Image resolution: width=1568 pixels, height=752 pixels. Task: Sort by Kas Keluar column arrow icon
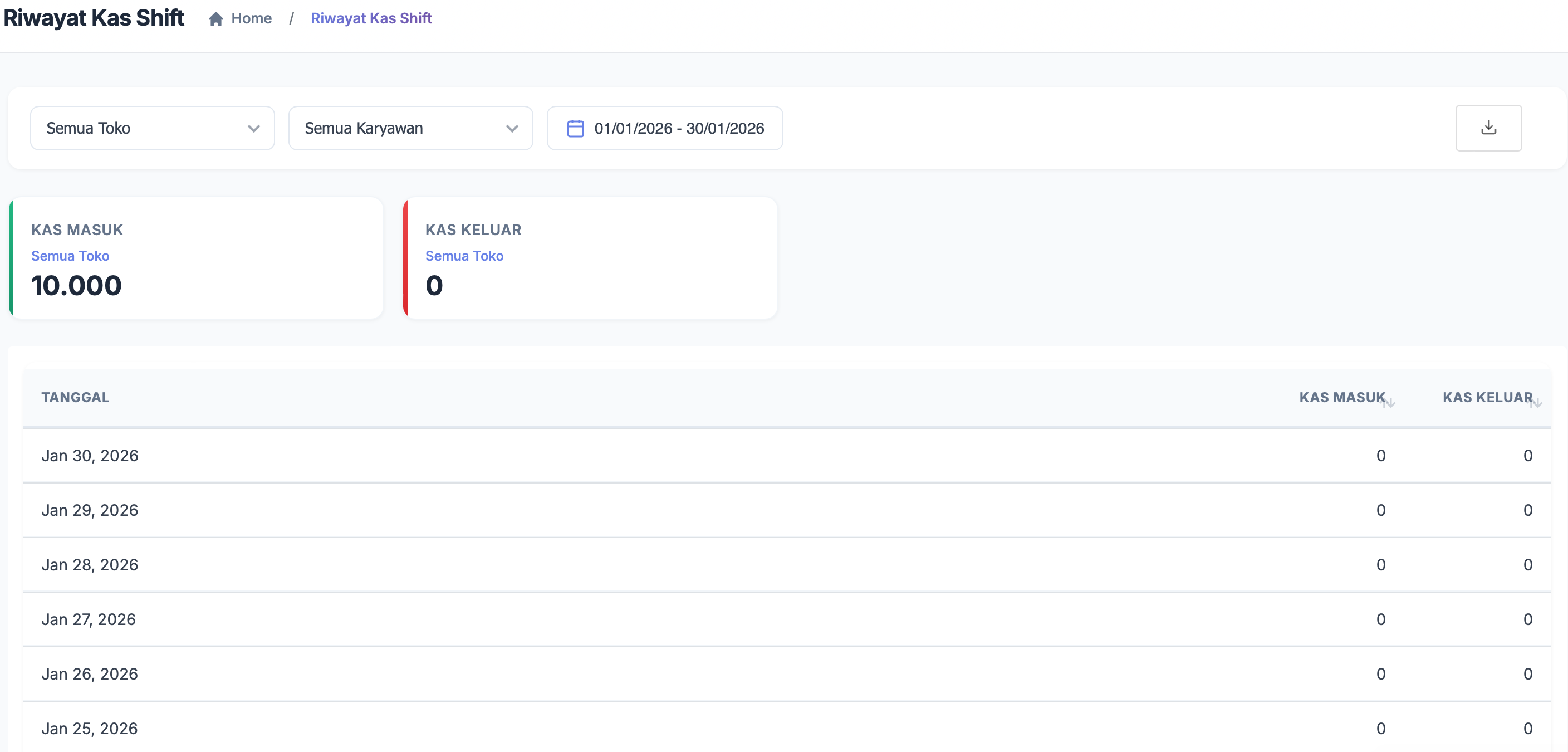click(x=1536, y=403)
